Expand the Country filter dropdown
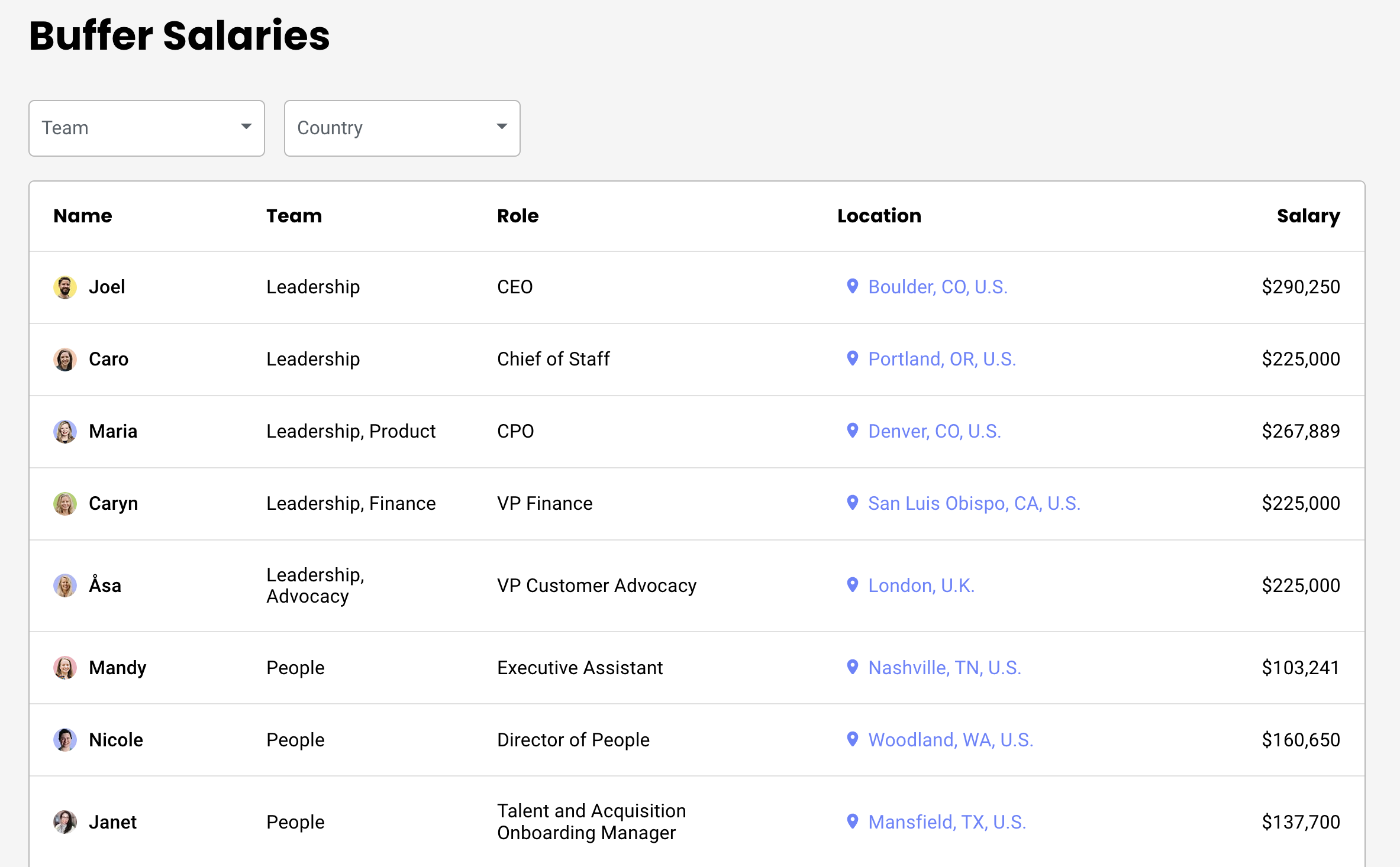Image resolution: width=1400 pixels, height=867 pixels. click(x=402, y=128)
